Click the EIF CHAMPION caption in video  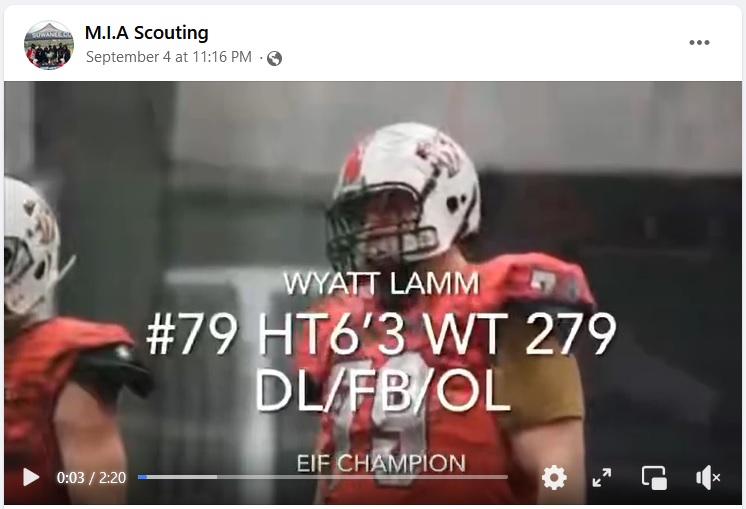tap(381, 463)
